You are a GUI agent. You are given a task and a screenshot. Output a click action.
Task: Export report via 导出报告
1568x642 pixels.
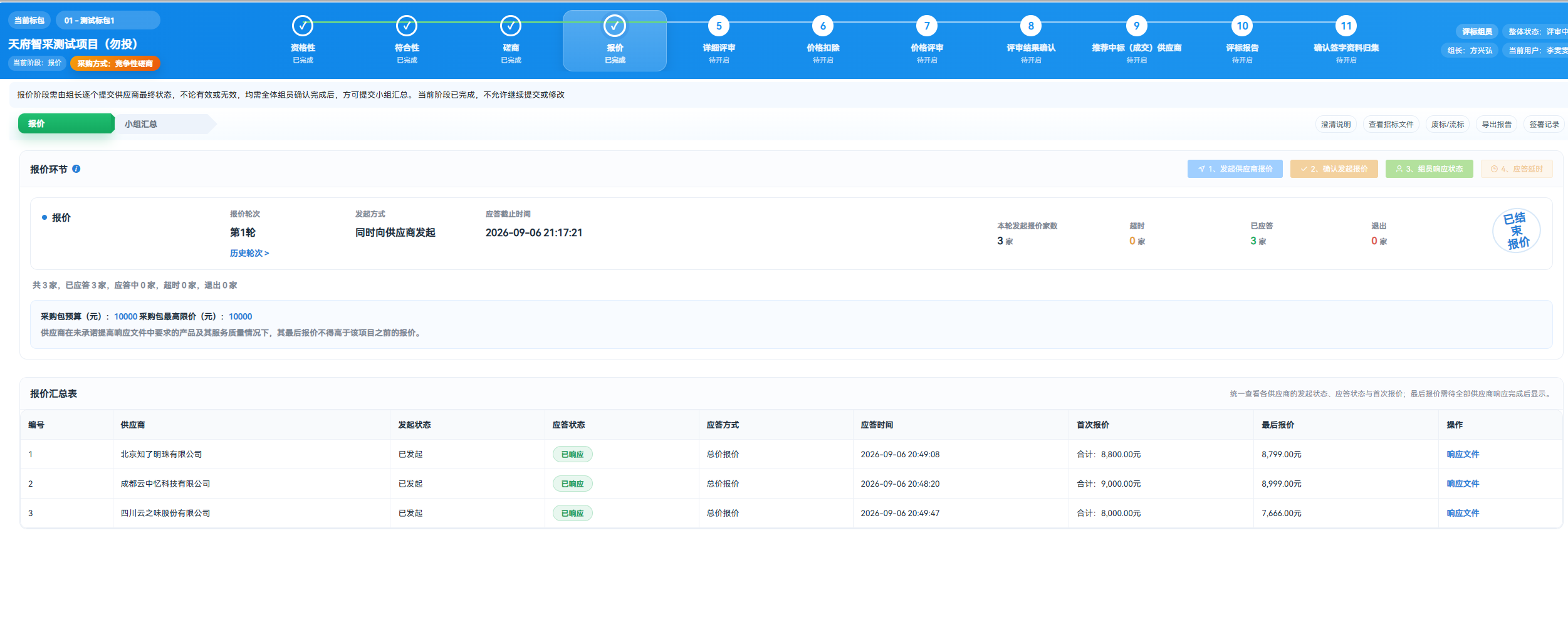(1497, 125)
